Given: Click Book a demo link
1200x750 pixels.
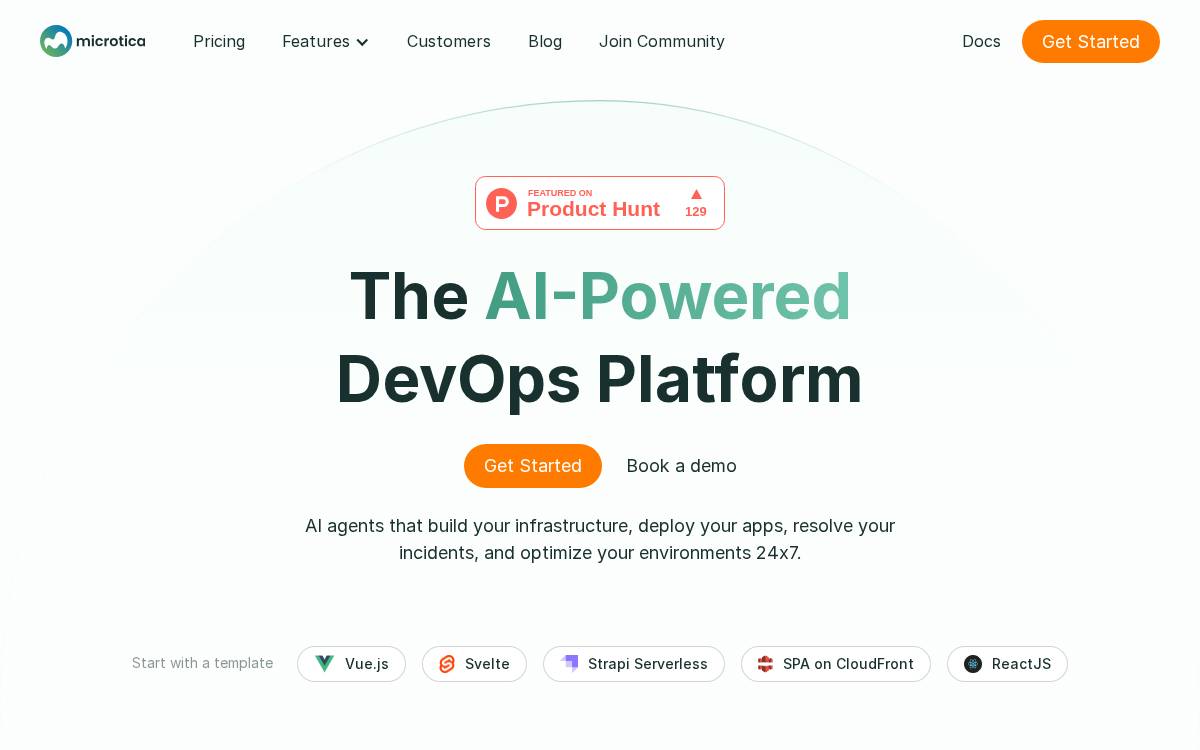Looking at the screenshot, I should [682, 466].
